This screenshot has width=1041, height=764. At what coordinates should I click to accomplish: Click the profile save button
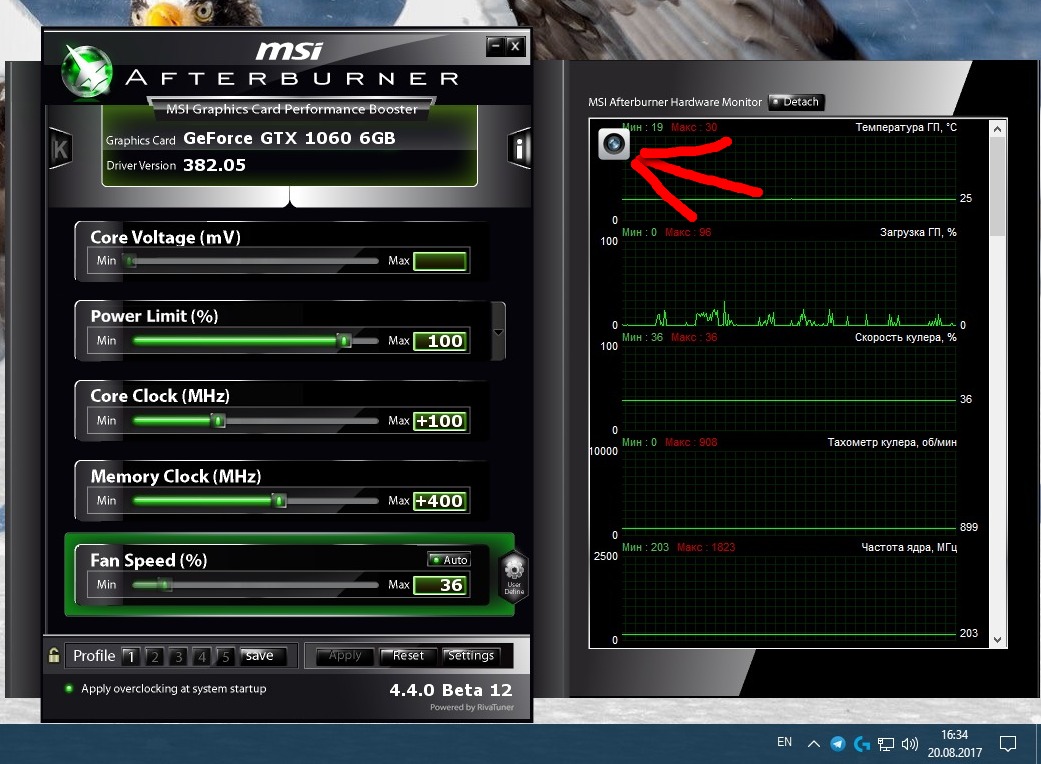[x=263, y=656]
